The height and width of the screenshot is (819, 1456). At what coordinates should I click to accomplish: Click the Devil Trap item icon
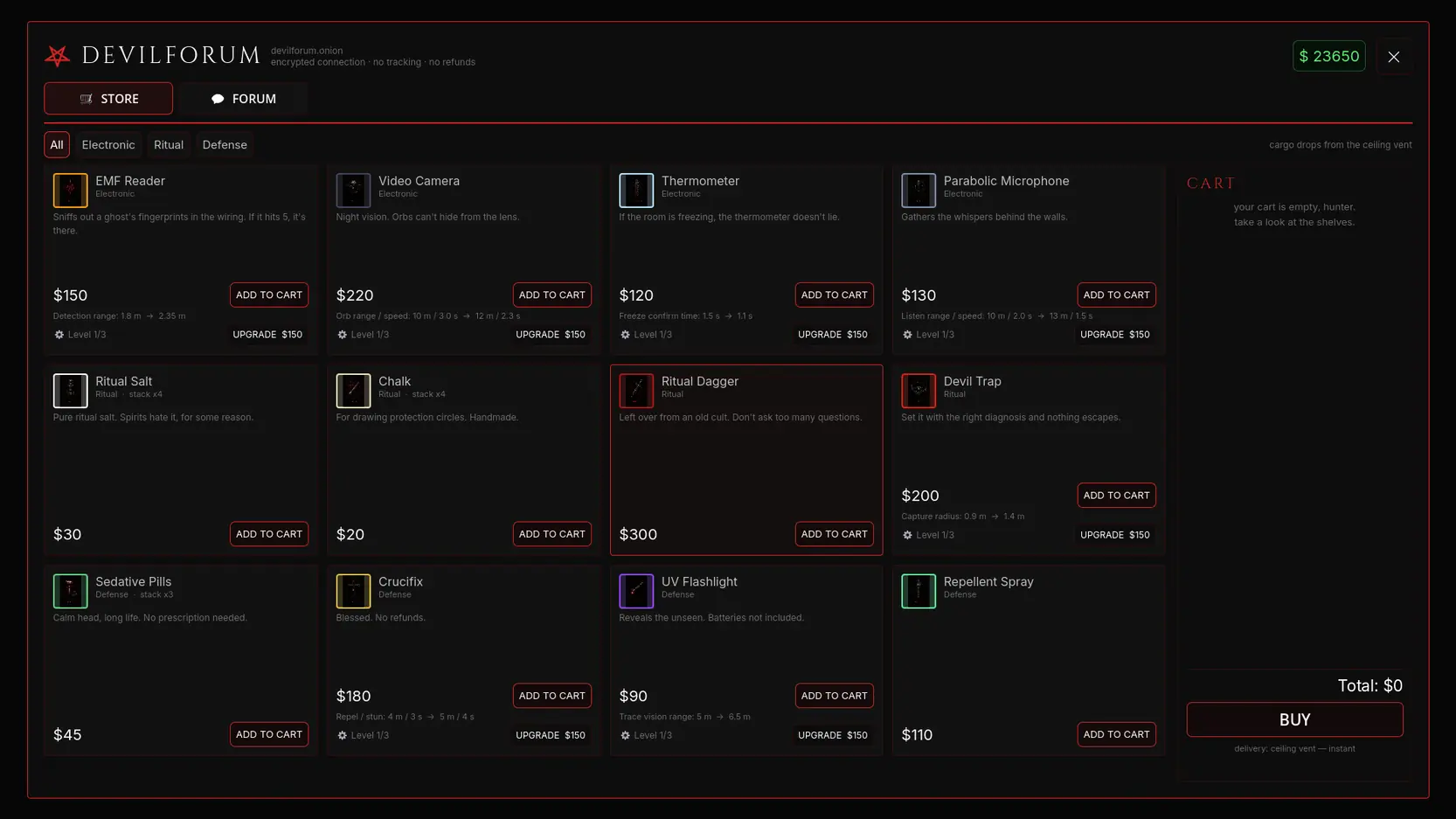click(x=919, y=391)
